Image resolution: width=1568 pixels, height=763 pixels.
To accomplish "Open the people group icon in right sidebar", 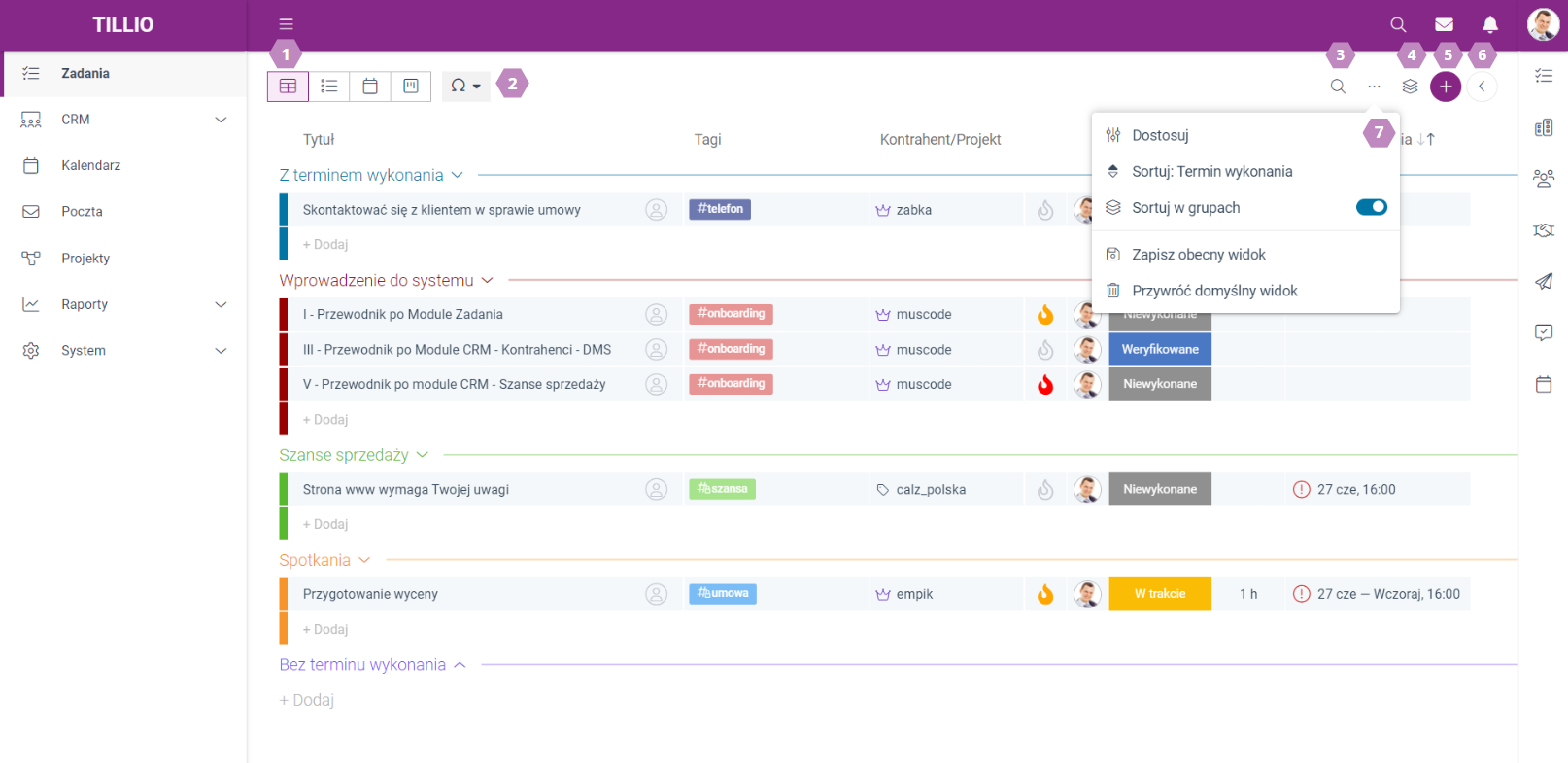I will point(1544,178).
